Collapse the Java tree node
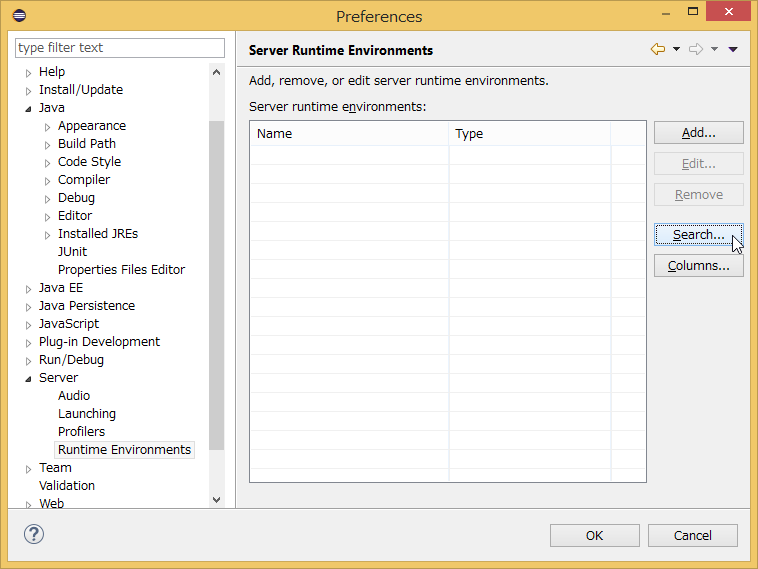This screenshot has width=758, height=569. point(29,109)
